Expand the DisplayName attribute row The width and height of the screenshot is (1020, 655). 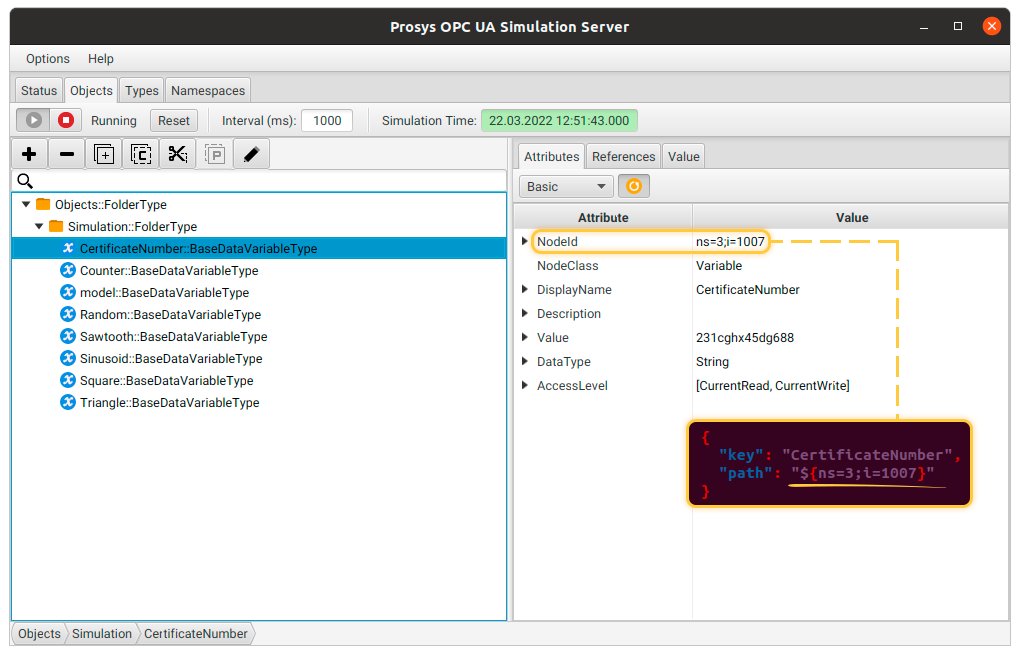pyautogui.click(x=524, y=289)
